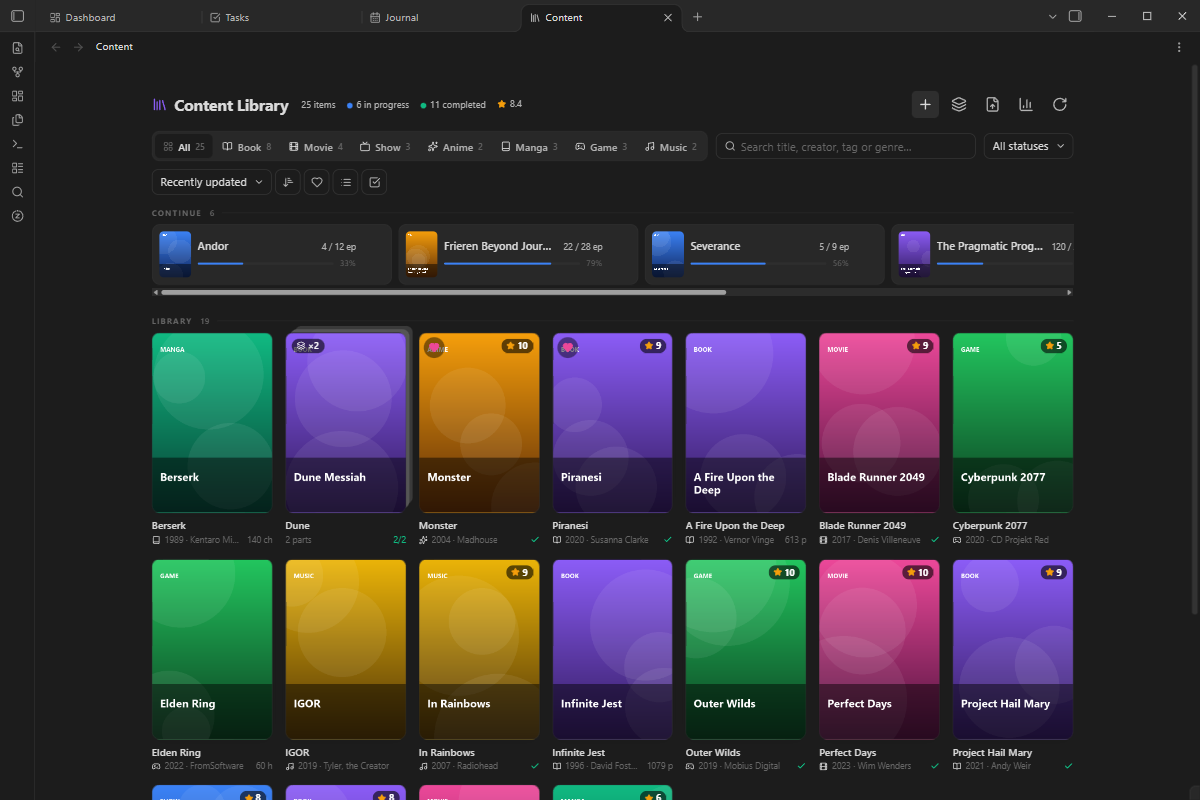1200x800 pixels.
Task: Toggle favorites-only heart filter
Action: [317, 182]
